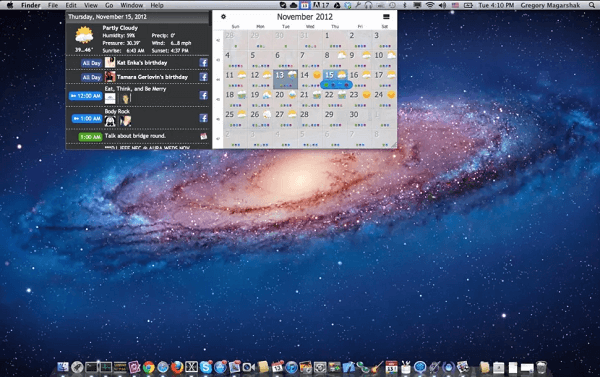Viewport: 600px width, 377px height.
Task: Open Spotlight search magnifier
Action: point(591,5)
